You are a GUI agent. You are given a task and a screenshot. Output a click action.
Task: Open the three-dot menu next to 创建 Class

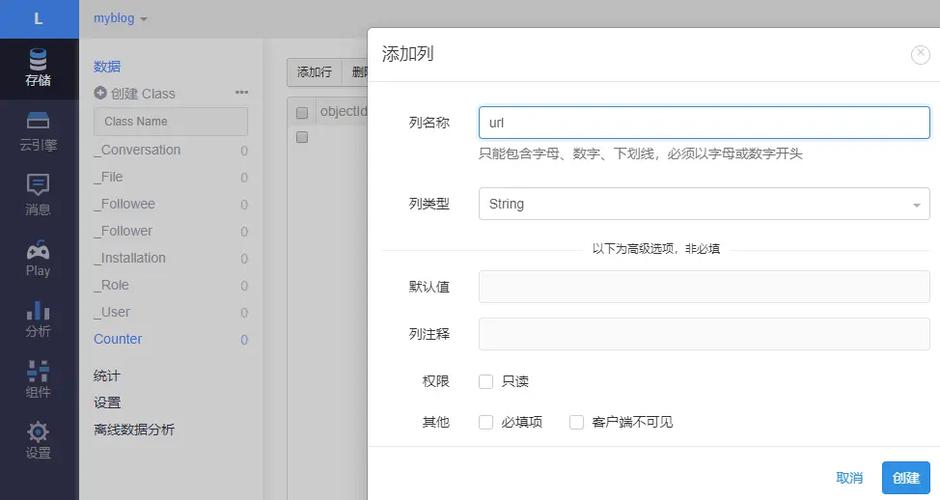(242, 92)
